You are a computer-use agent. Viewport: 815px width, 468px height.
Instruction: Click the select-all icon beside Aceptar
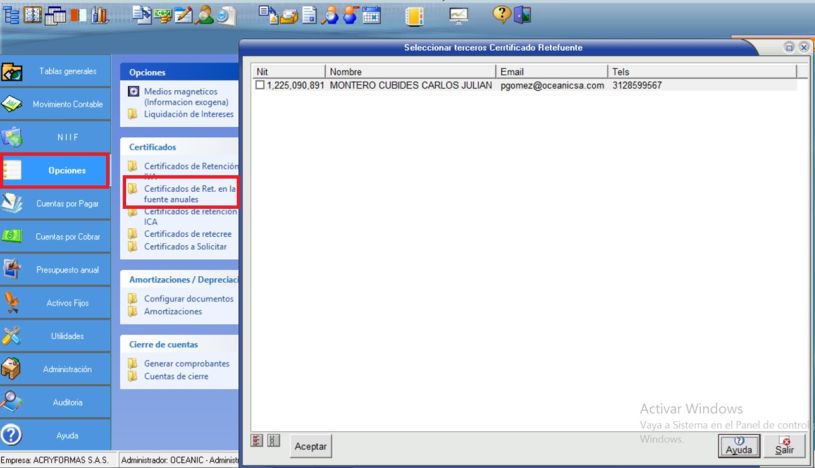coord(258,441)
